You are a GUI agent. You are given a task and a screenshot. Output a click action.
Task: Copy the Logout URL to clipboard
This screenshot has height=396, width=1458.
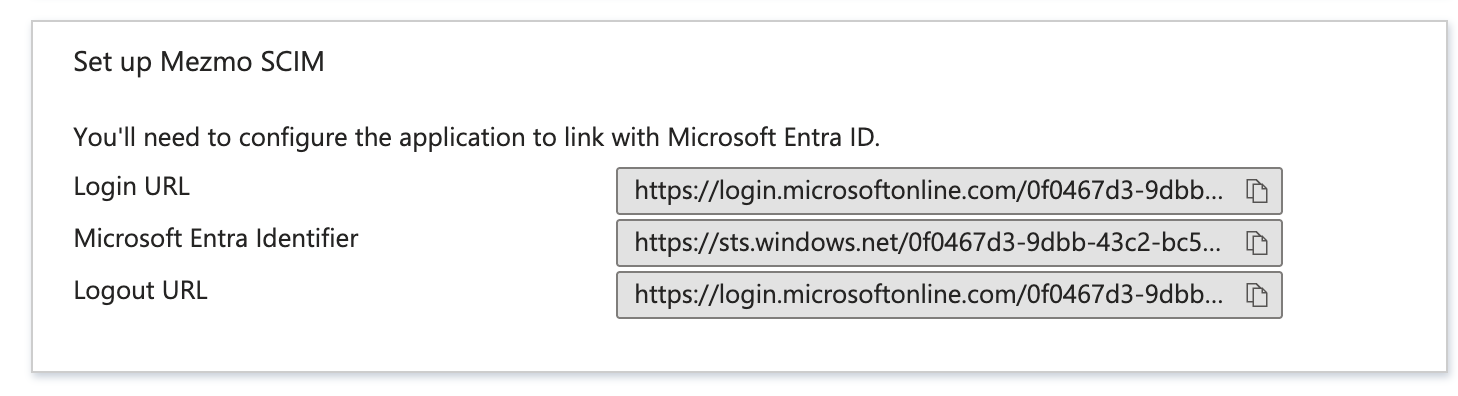point(1256,295)
